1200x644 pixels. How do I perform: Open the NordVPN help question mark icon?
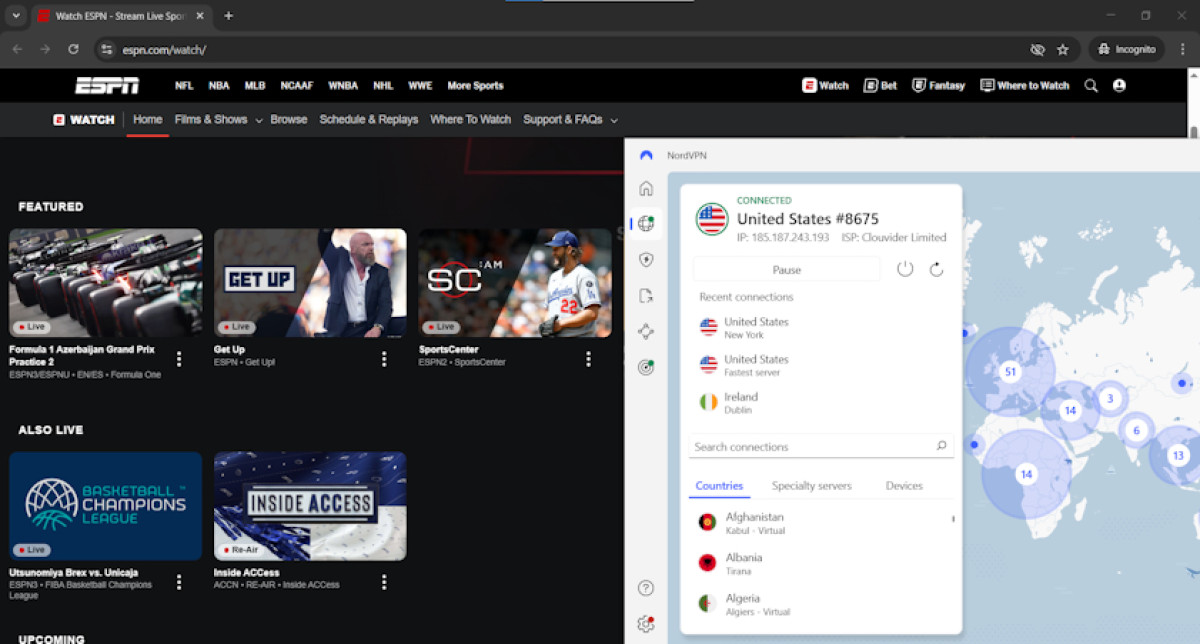[646, 588]
